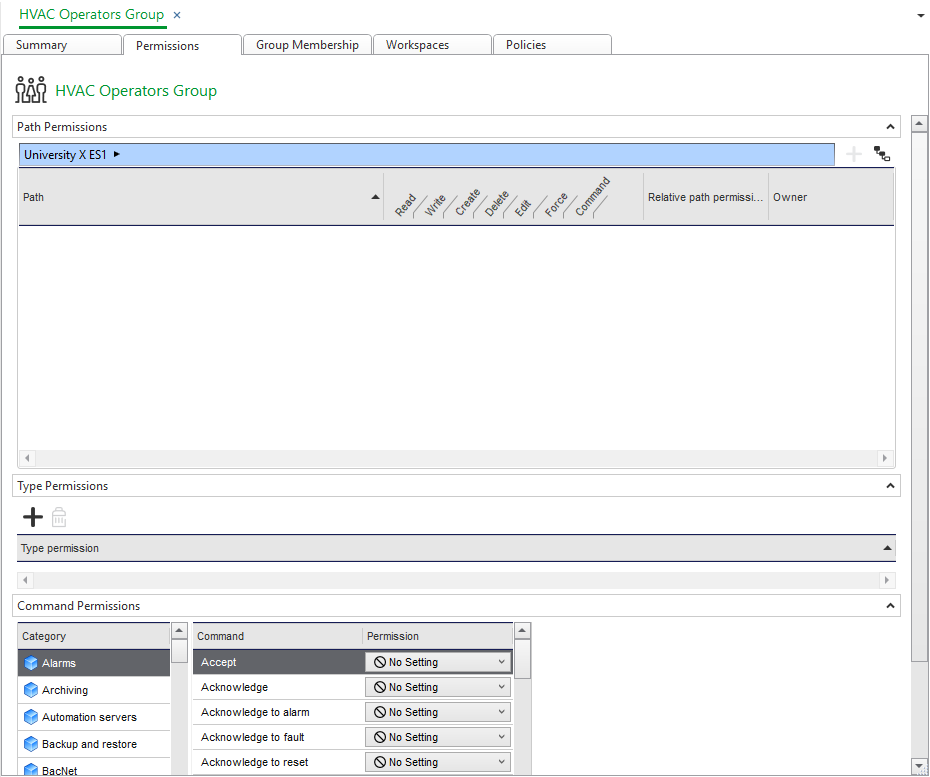This screenshot has width=930, height=777.
Task: Switch to the Policies tab
Action: point(552,44)
